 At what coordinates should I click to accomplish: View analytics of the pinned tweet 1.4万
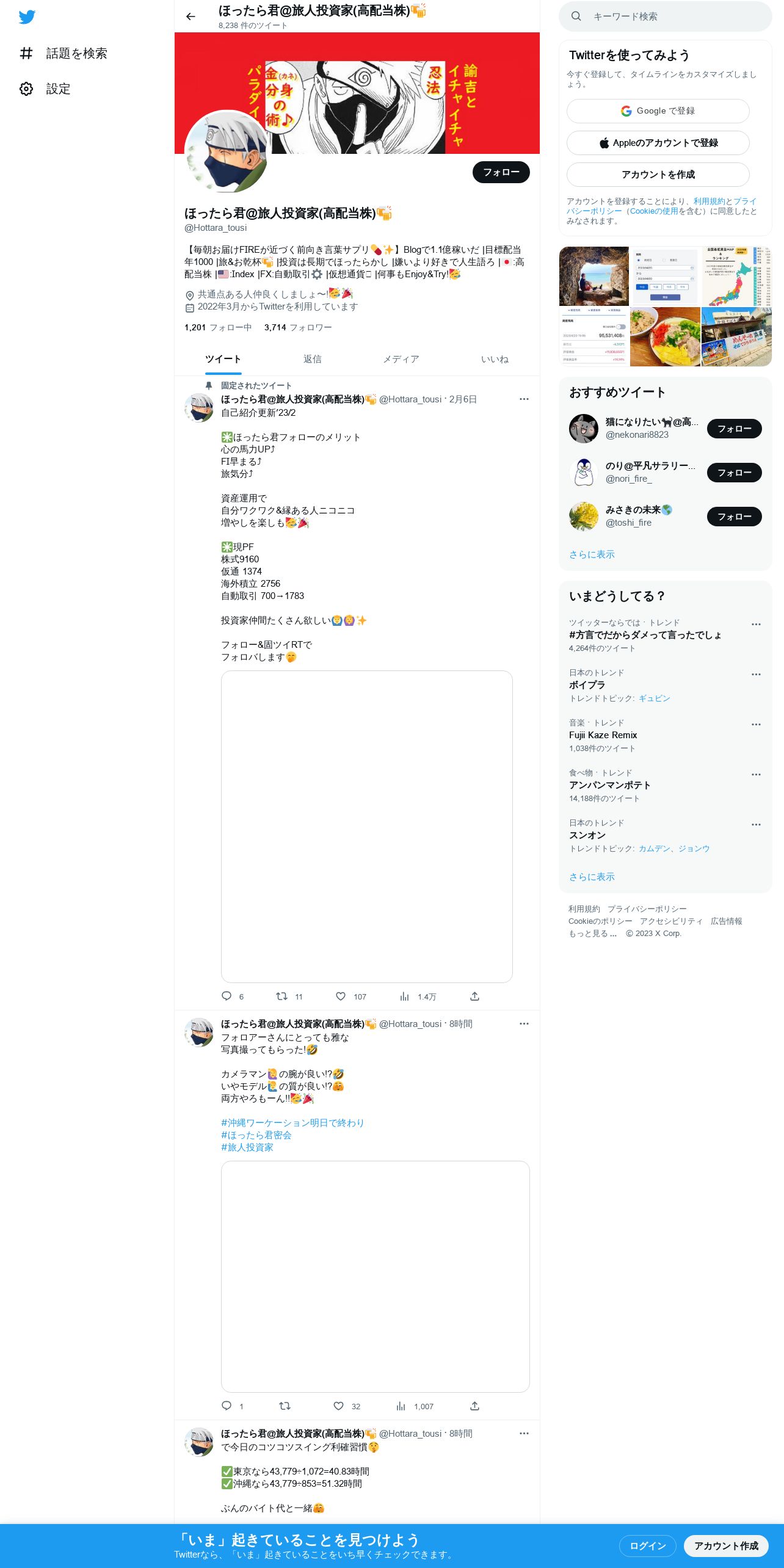pyautogui.click(x=404, y=996)
